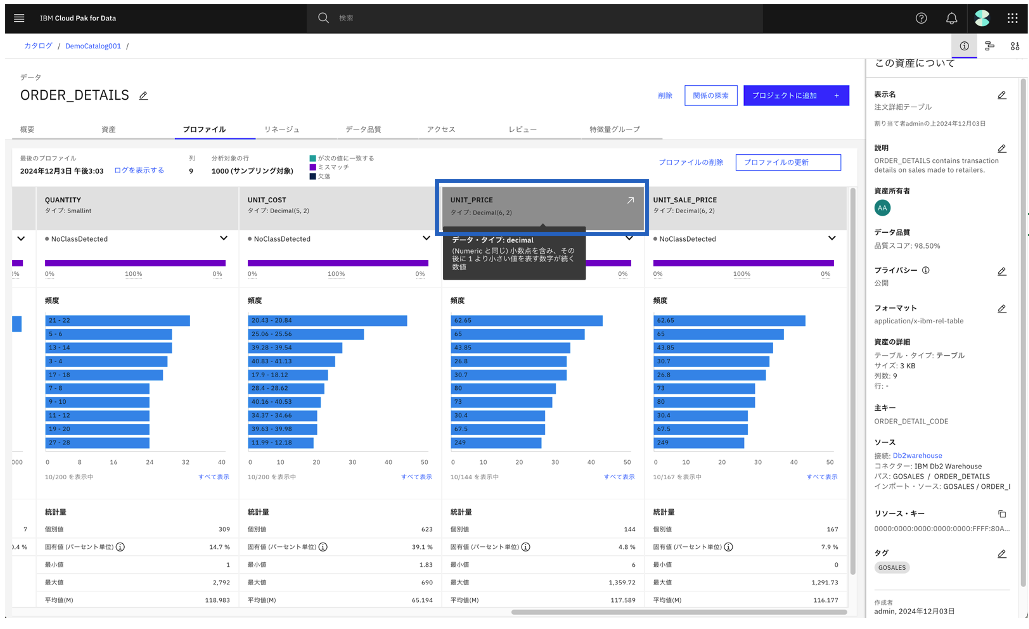Open the データ品質 tab
This screenshot has width=1029, height=629.
[x=363, y=129]
